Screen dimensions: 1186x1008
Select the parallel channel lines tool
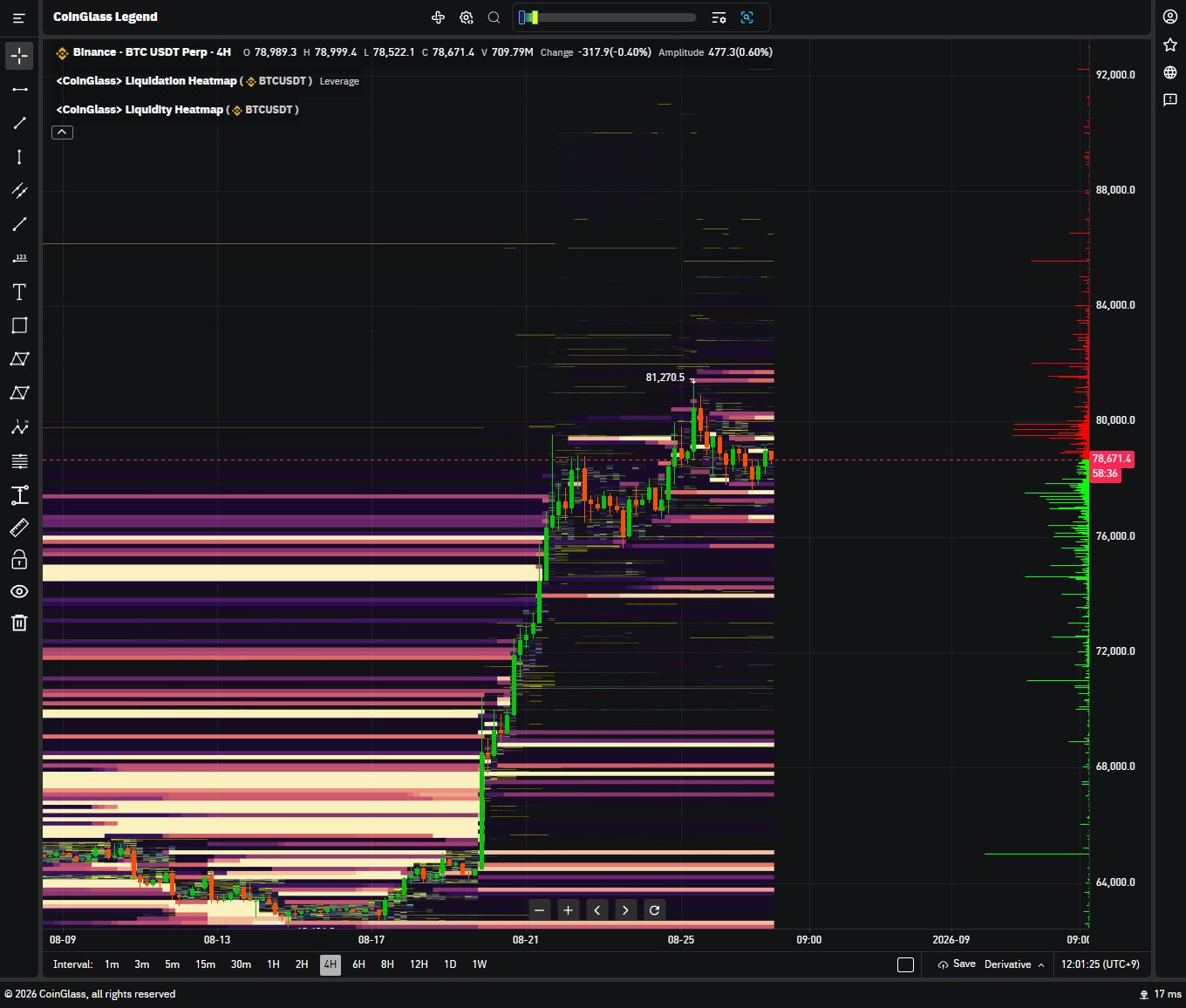tap(19, 191)
